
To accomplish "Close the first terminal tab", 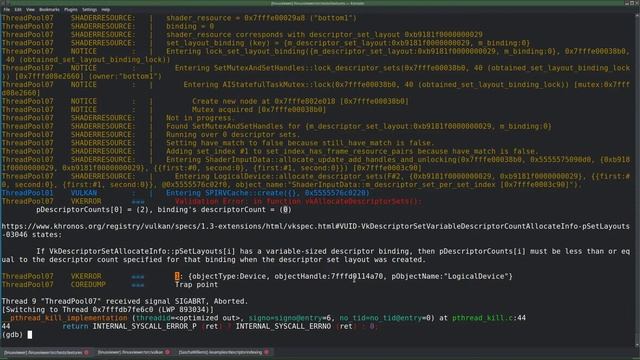I will pyautogui.click(x=86, y=352).
